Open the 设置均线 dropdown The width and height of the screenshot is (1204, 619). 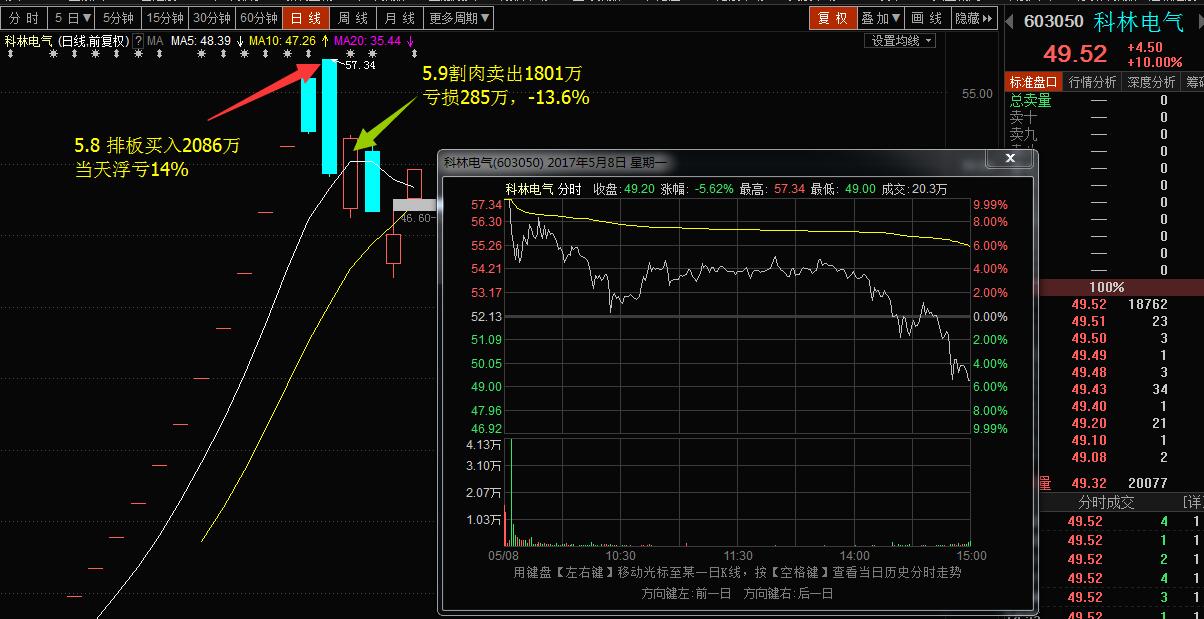click(x=901, y=41)
